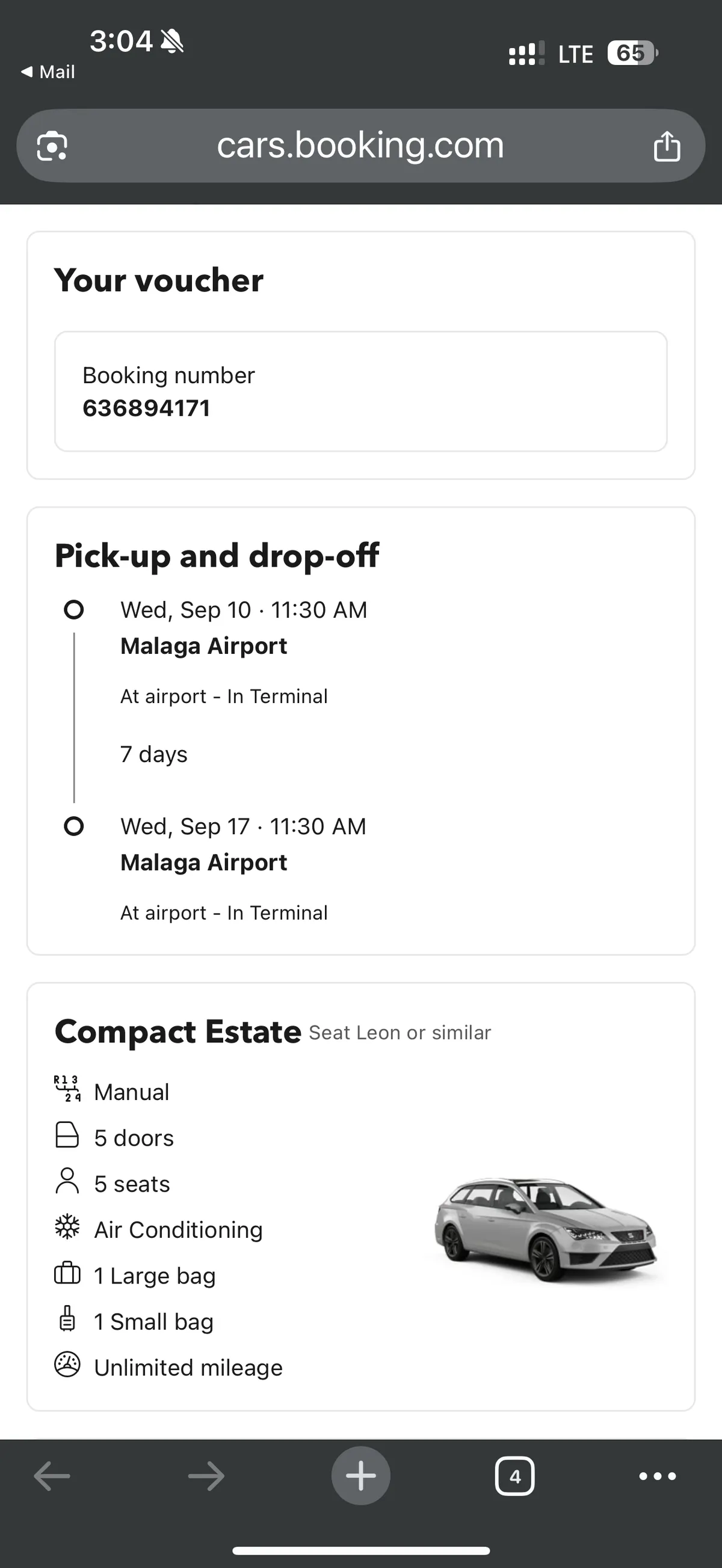The width and height of the screenshot is (722, 1568).
Task: Go back with the left arrow button
Action: [x=52, y=1476]
